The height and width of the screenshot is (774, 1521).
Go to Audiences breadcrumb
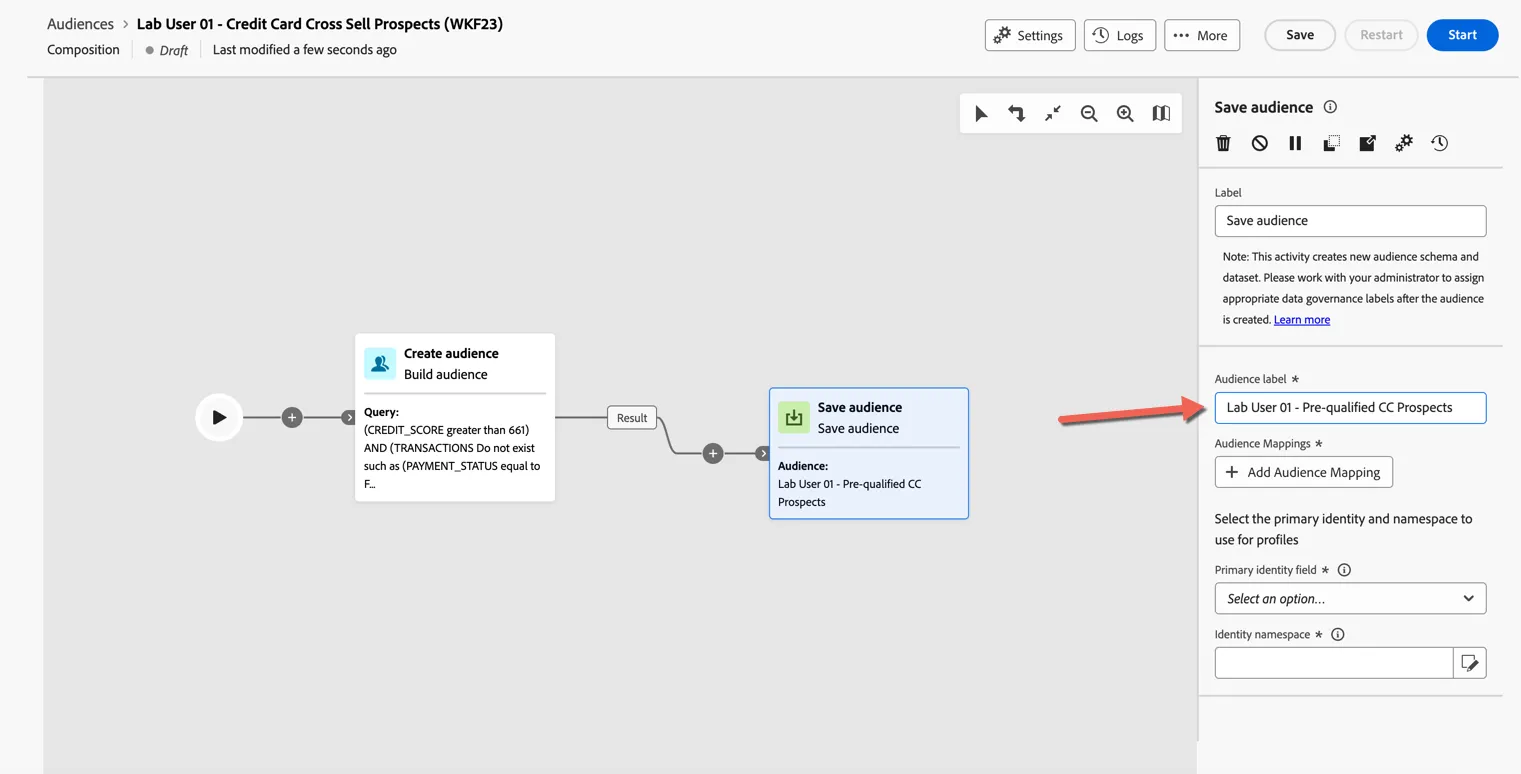coord(81,24)
